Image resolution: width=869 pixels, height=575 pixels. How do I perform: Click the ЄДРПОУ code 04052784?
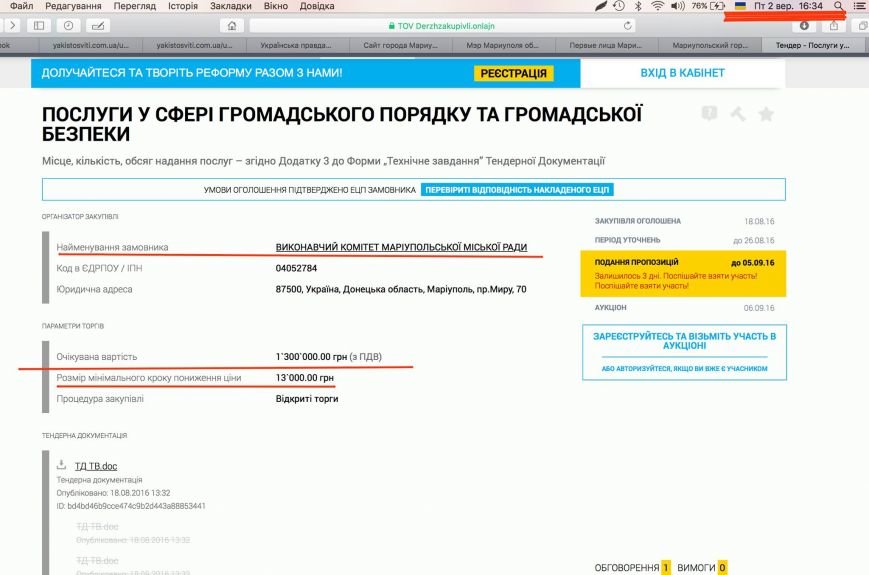[297, 268]
